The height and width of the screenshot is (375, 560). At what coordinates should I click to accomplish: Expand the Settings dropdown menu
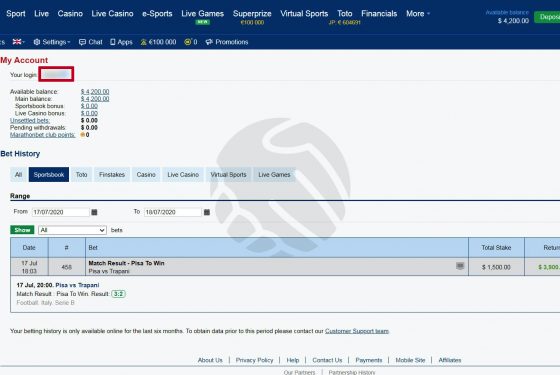(52, 42)
